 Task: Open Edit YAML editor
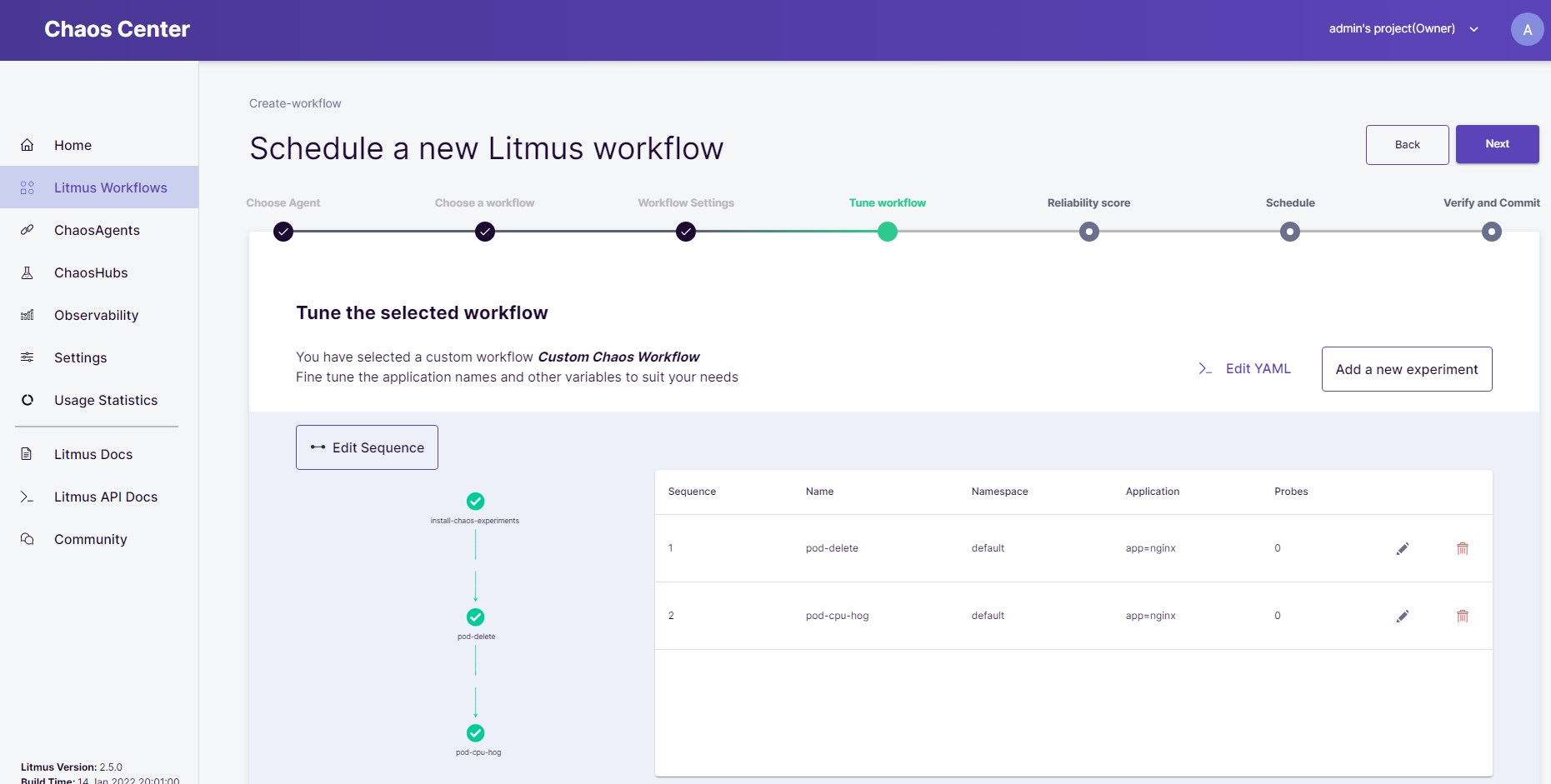click(1245, 368)
